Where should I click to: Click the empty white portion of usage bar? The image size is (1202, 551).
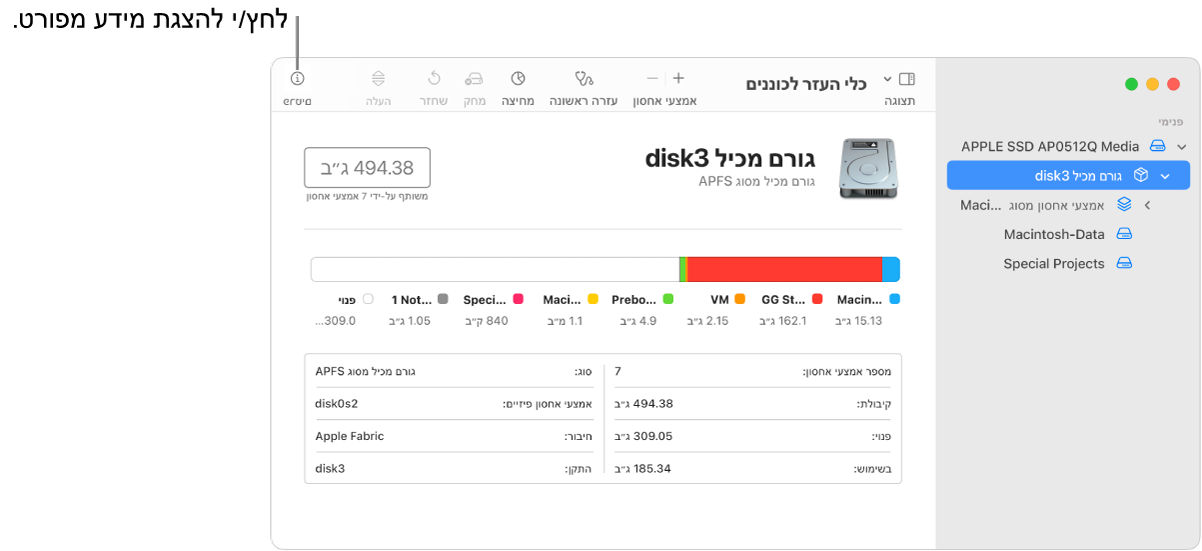pos(495,269)
